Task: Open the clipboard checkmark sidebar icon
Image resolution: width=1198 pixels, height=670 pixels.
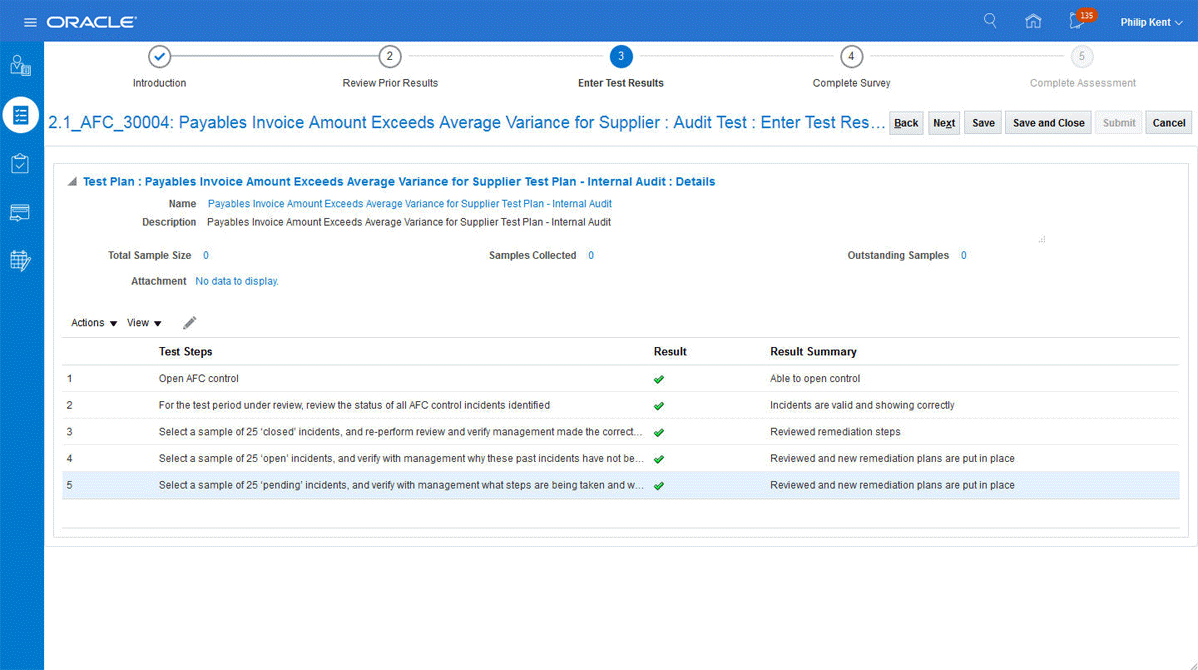Action: point(21,163)
